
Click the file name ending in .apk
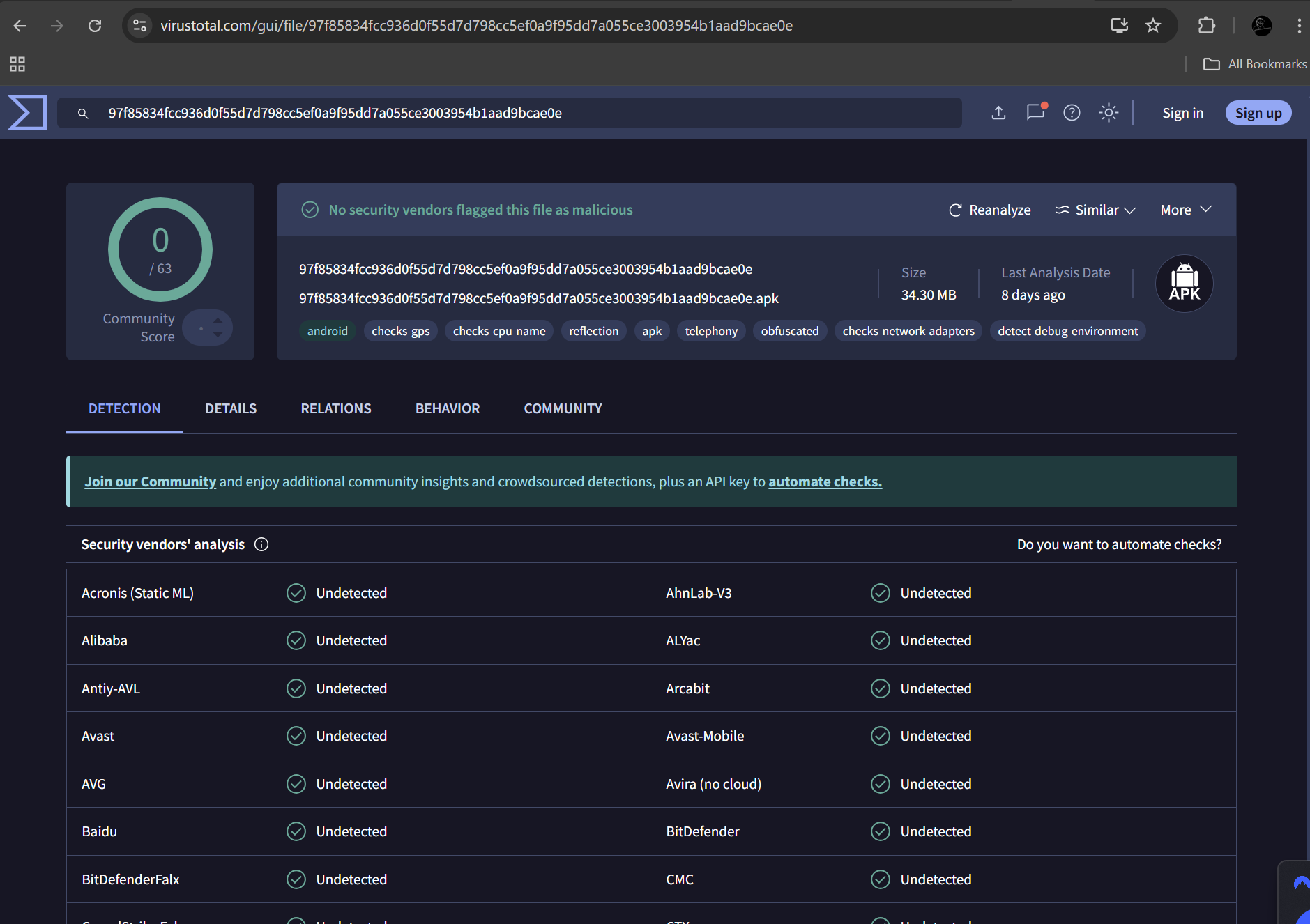click(539, 298)
